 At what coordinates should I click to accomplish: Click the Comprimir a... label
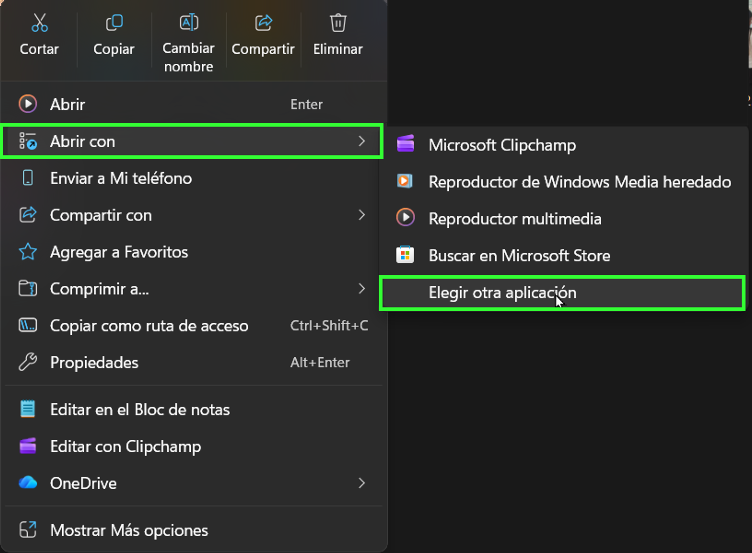[99, 289]
